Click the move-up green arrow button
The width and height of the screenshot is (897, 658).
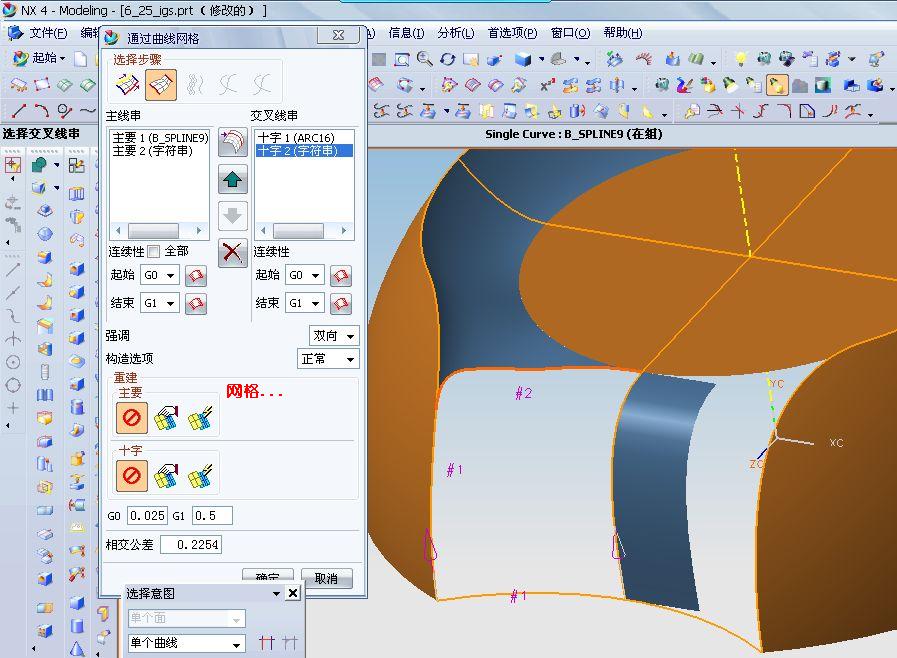click(x=232, y=180)
